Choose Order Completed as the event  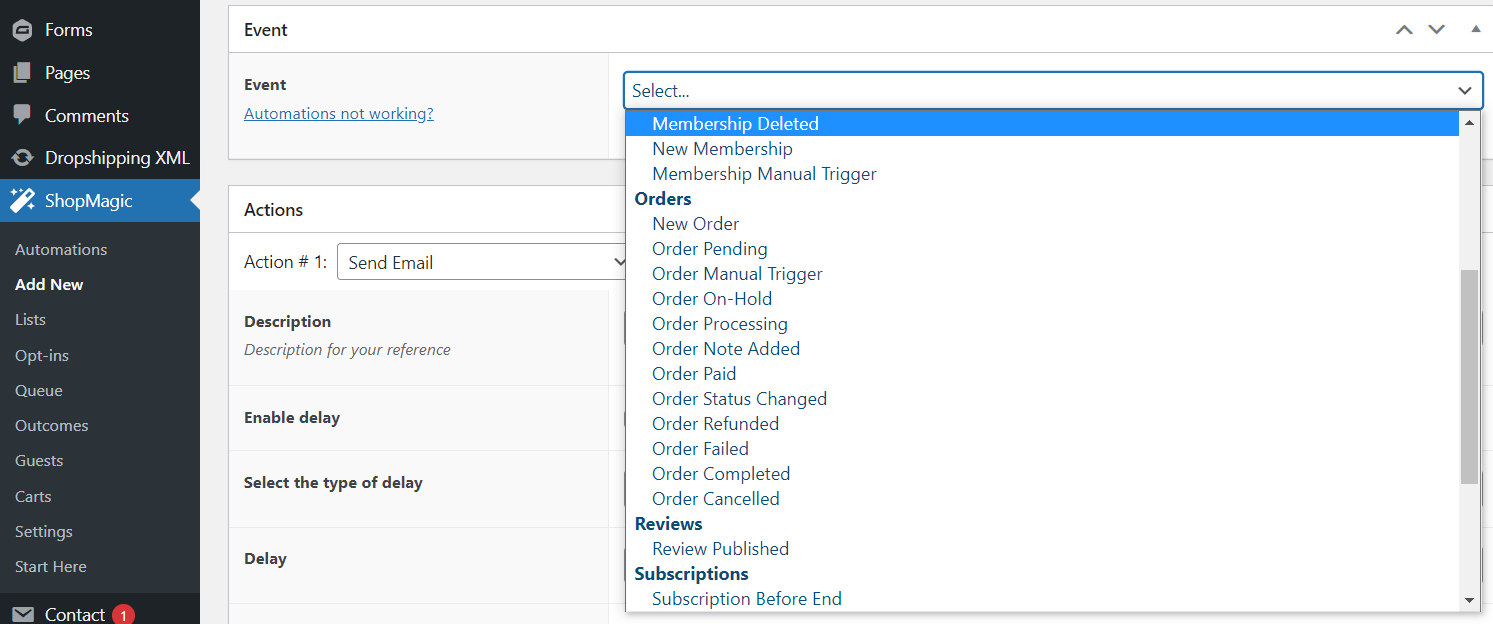click(720, 473)
